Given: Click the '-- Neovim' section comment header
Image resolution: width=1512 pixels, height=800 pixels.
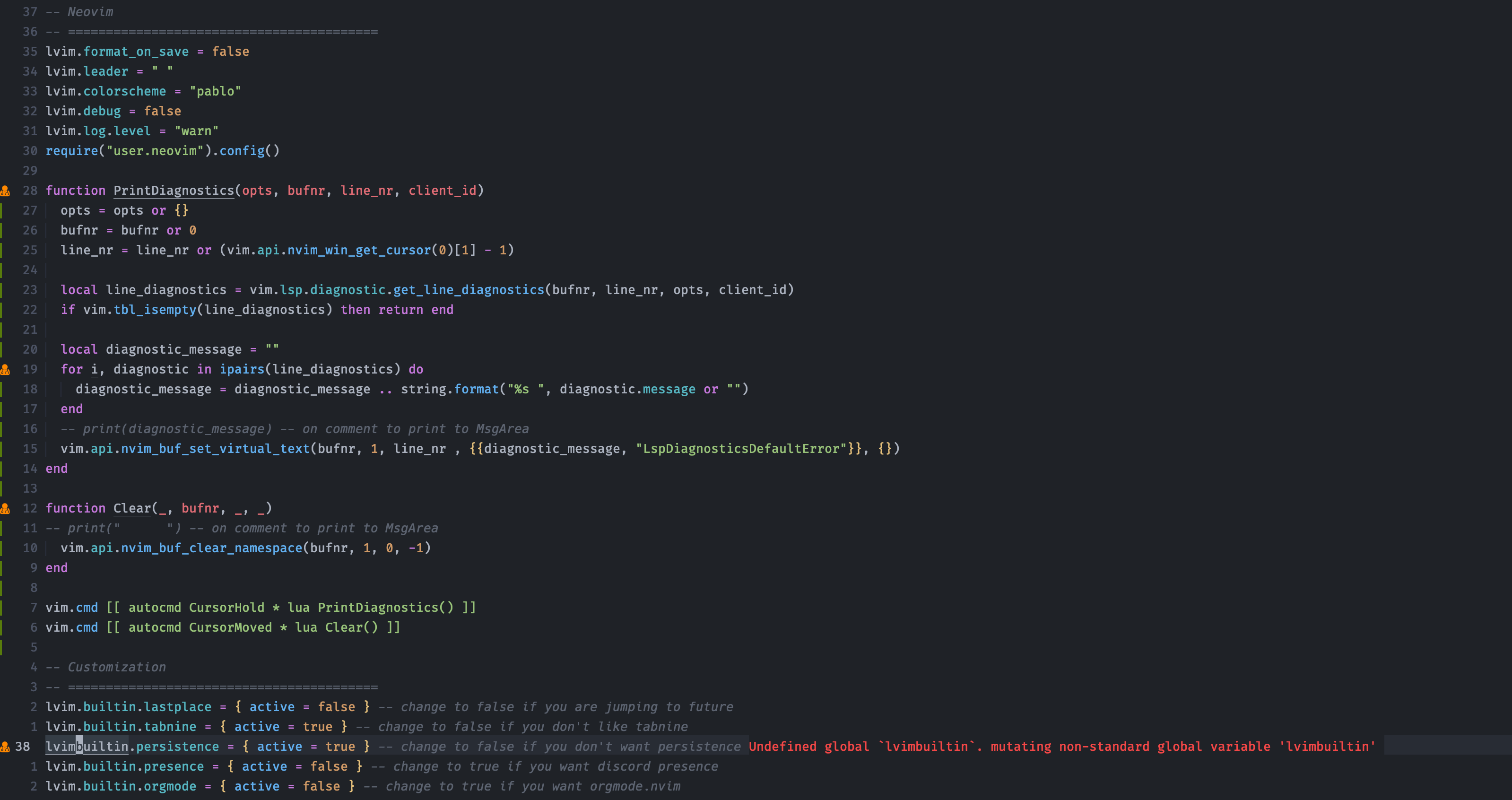Looking at the screenshot, I should pos(79,12).
